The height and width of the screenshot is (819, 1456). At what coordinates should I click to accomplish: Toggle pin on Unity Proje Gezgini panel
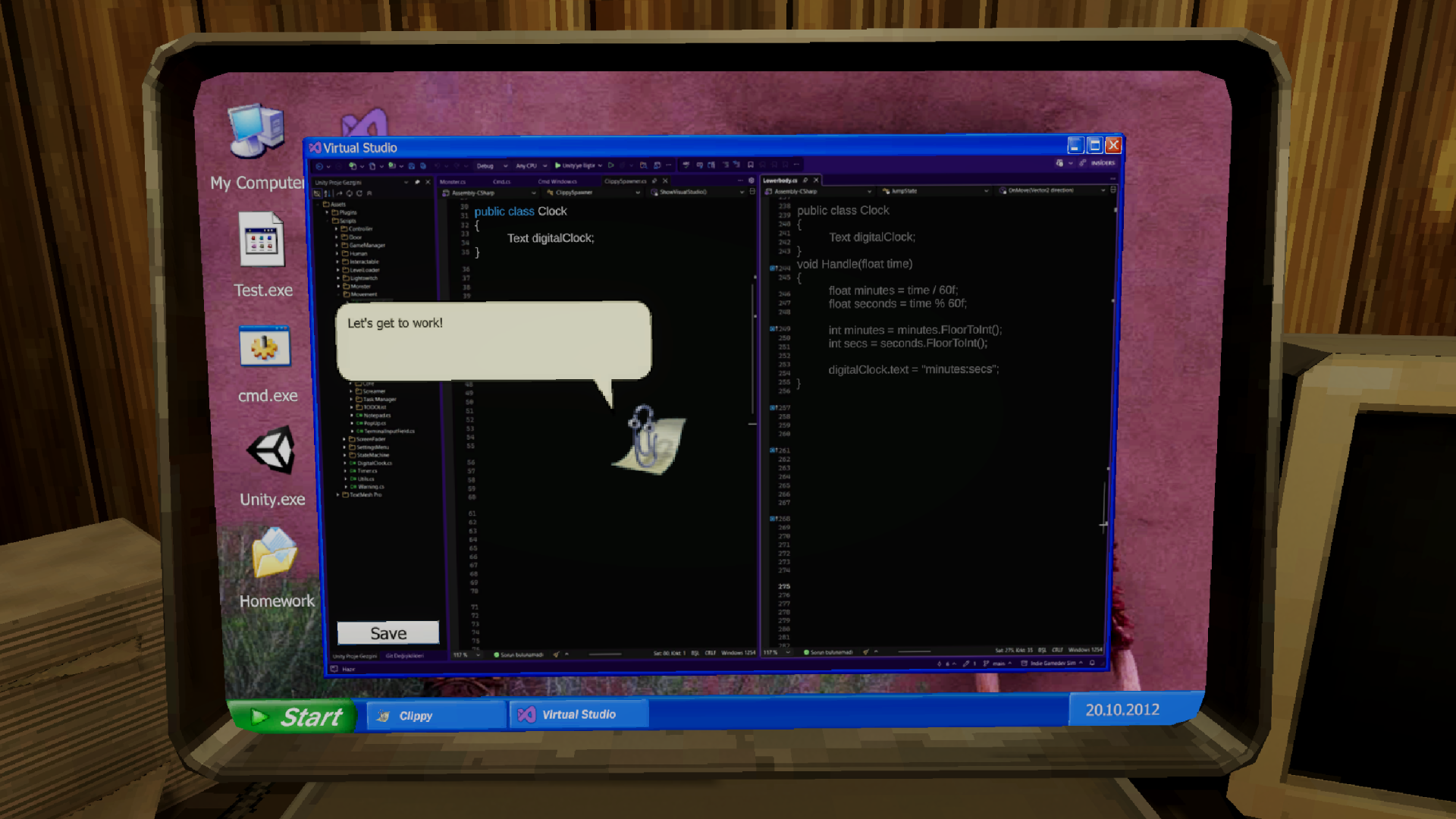[417, 182]
